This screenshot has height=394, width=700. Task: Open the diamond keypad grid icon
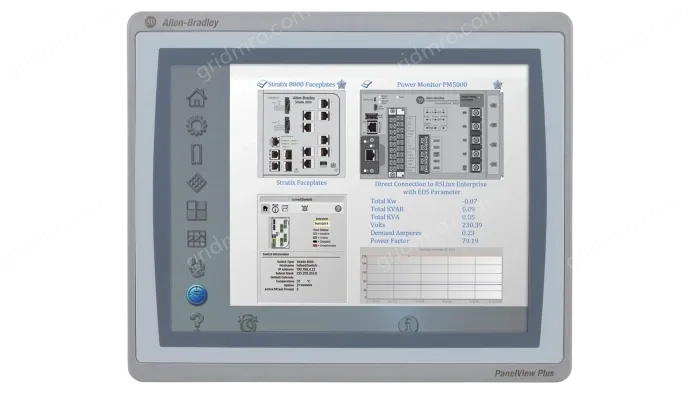(196, 182)
